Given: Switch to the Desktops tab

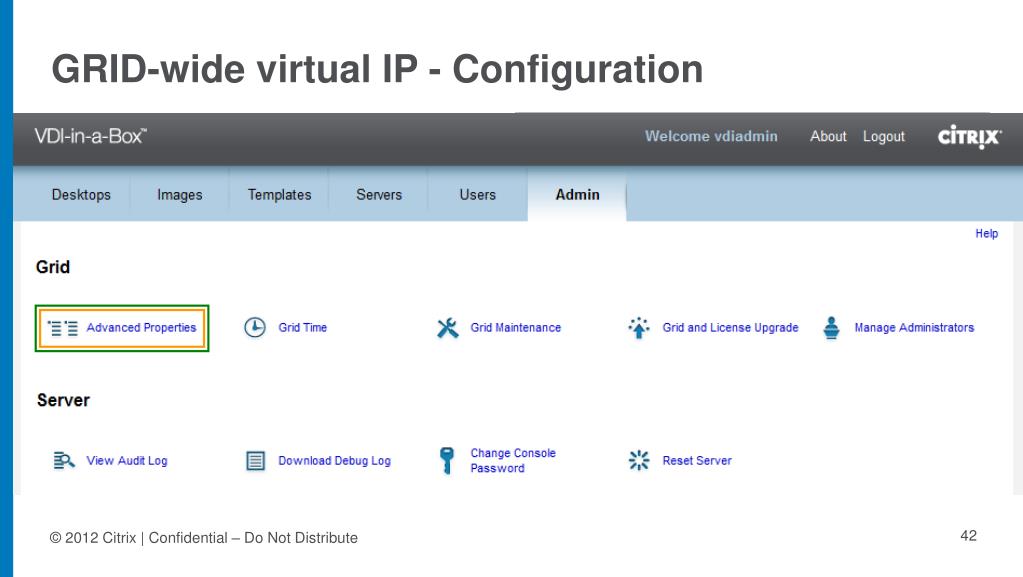Looking at the screenshot, I should point(81,195).
